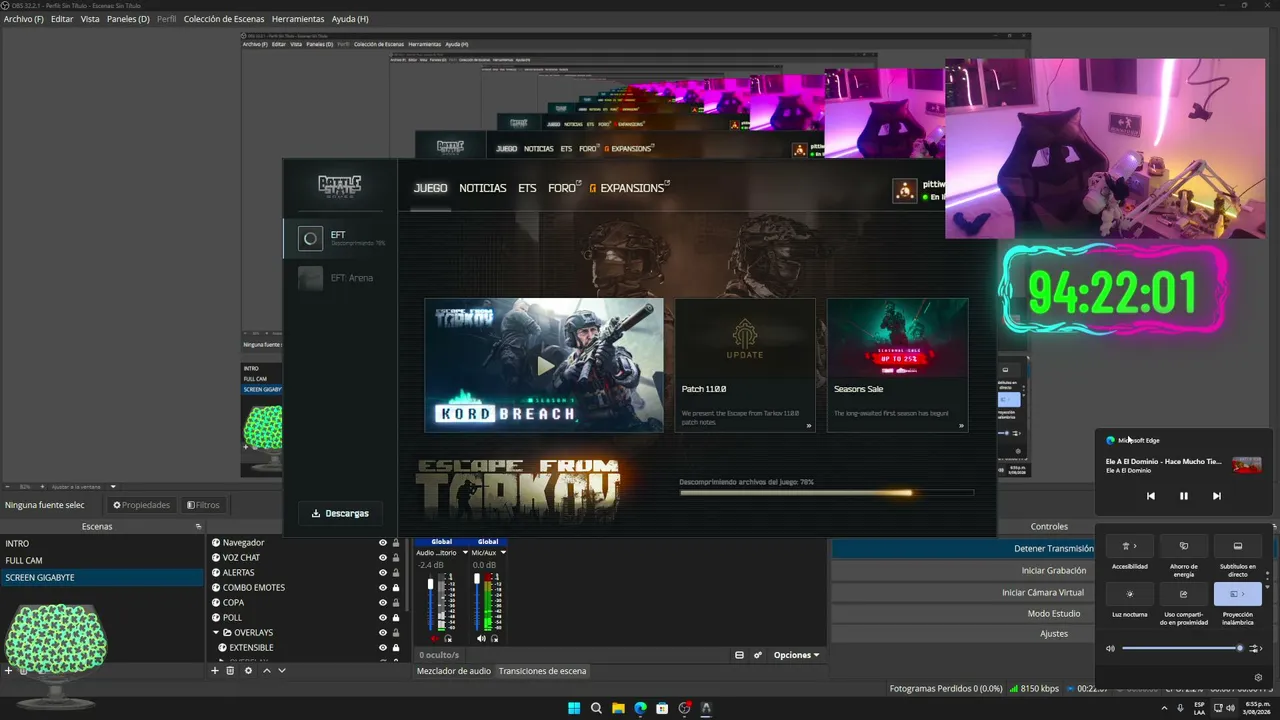Click the microphone icon in system tray
This screenshot has width=1280, height=720.
click(x=1180, y=708)
